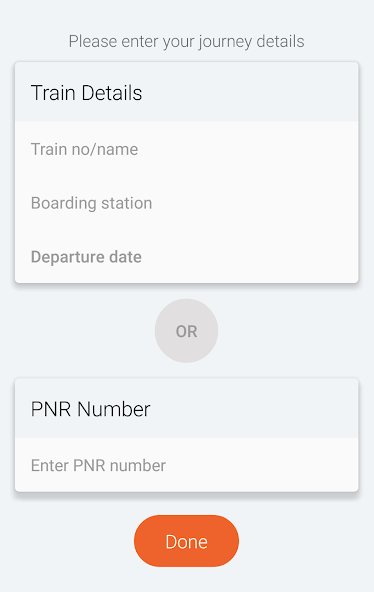374x592 pixels.
Task: Choose a boarding station in Train Details
Action: (x=186, y=203)
